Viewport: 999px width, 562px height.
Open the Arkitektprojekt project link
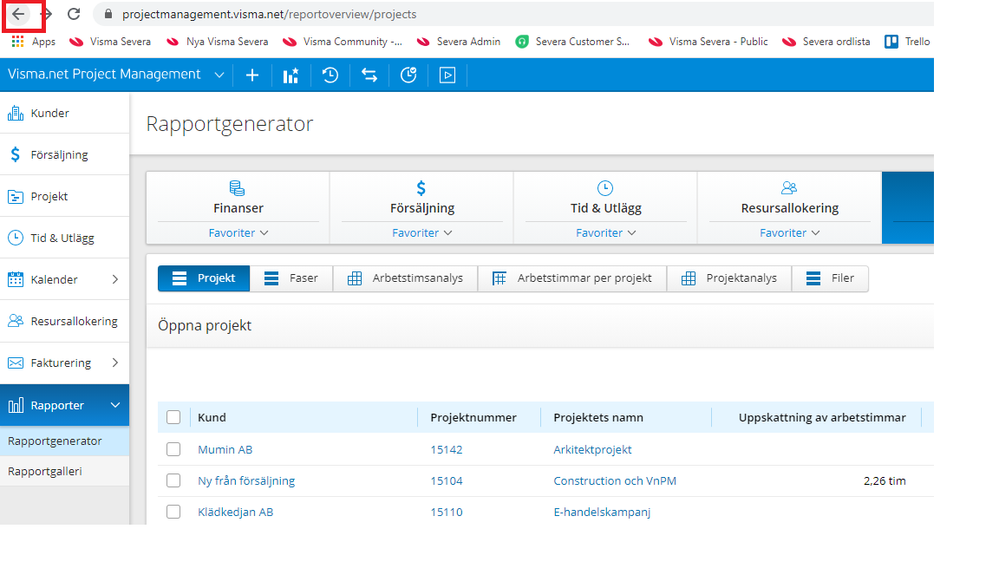pyautogui.click(x=592, y=450)
